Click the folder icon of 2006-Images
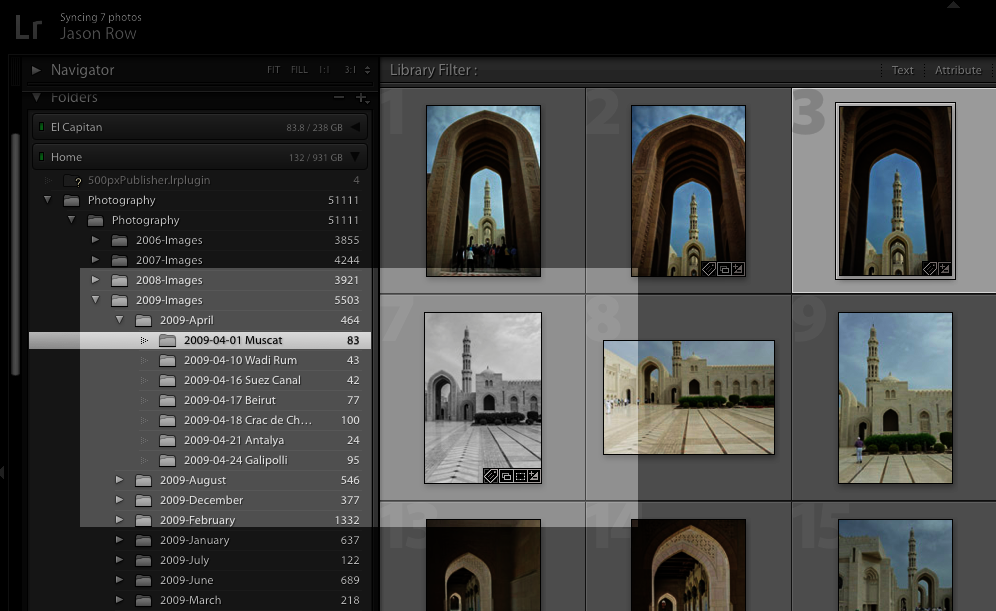The height and width of the screenshot is (611, 996). tap(119, 240)
